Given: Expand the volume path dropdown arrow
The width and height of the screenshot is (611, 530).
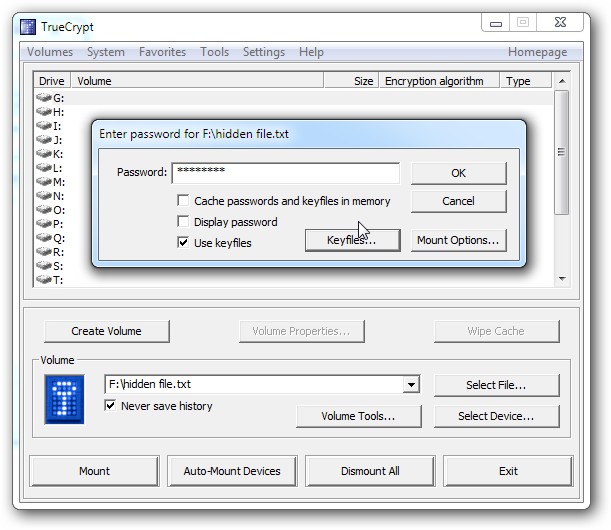Looking at the screenshot, I should pos(411,385).
